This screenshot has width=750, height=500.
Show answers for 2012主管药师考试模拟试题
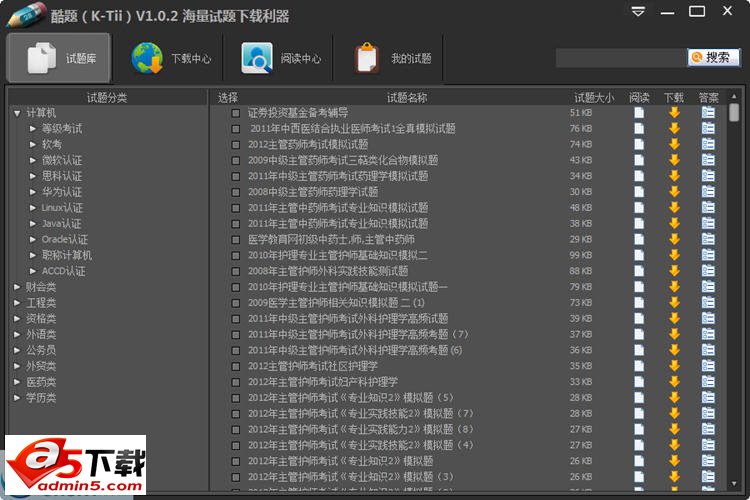click(x=708, y=144)
